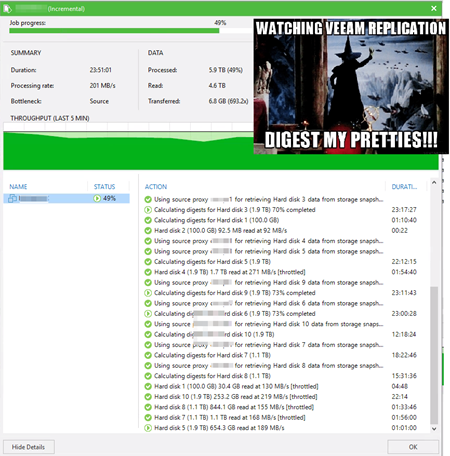Screen dimensions: 450x456
Task: Click success icon for Hard disk 8 proxy row
Action: pyautogui.click(x=148, y=366)
